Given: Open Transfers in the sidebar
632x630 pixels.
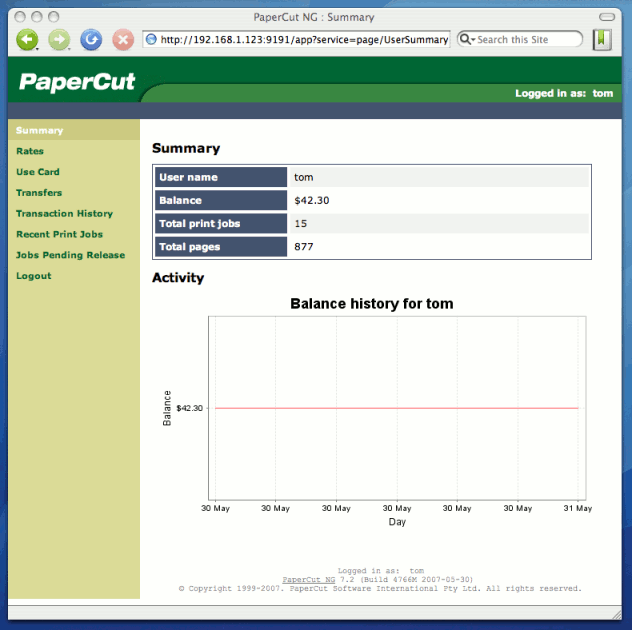Looking at the screenshot, I should point(39,193).
